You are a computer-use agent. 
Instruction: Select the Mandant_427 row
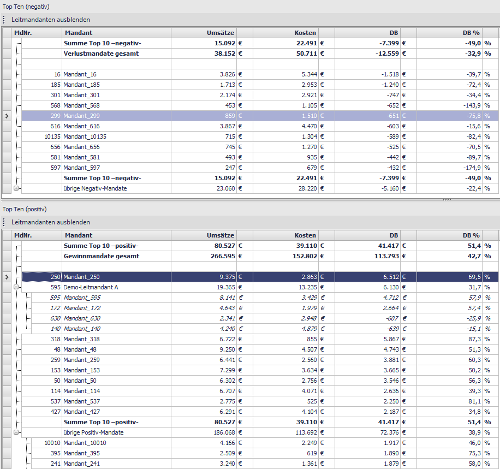pos(260,412)
